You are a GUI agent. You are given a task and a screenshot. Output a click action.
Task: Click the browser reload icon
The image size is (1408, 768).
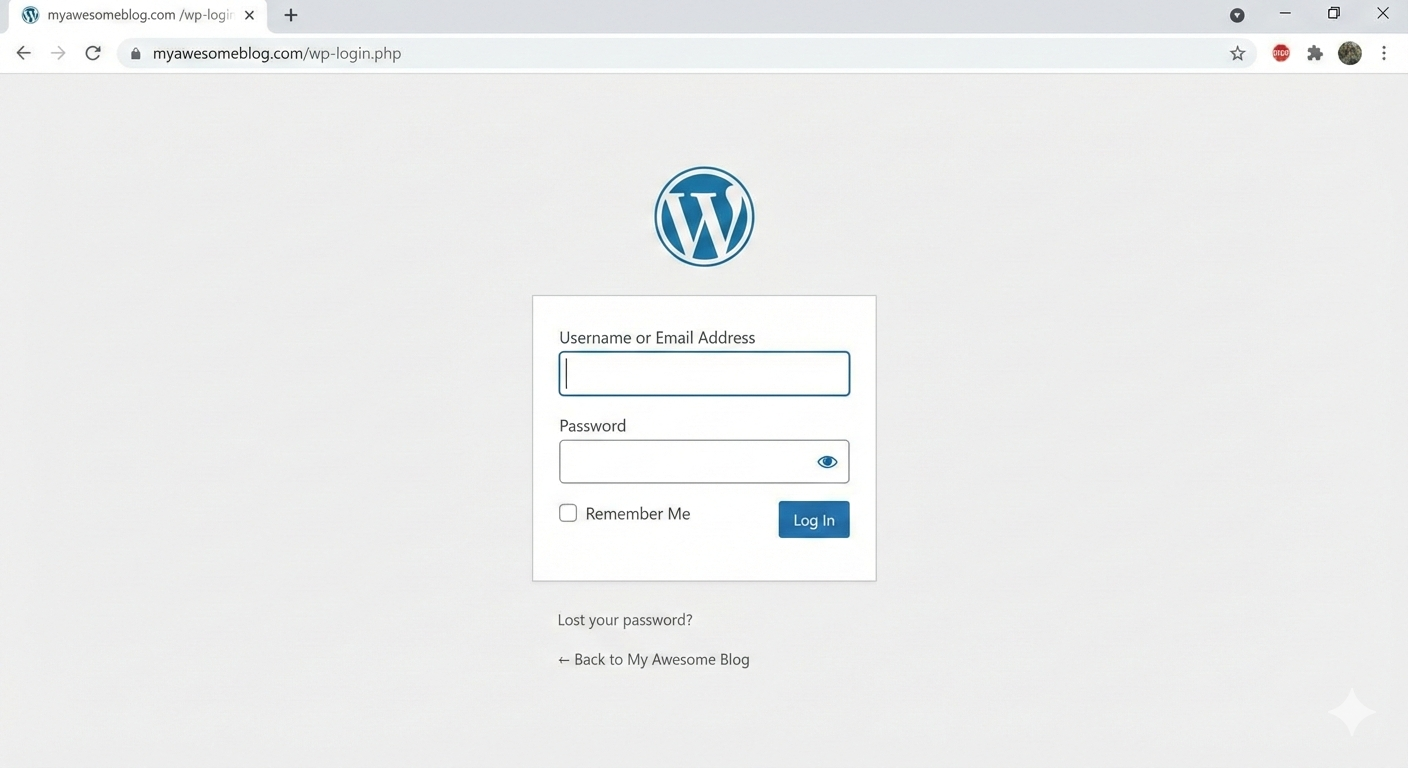click(x=92, y=52)
